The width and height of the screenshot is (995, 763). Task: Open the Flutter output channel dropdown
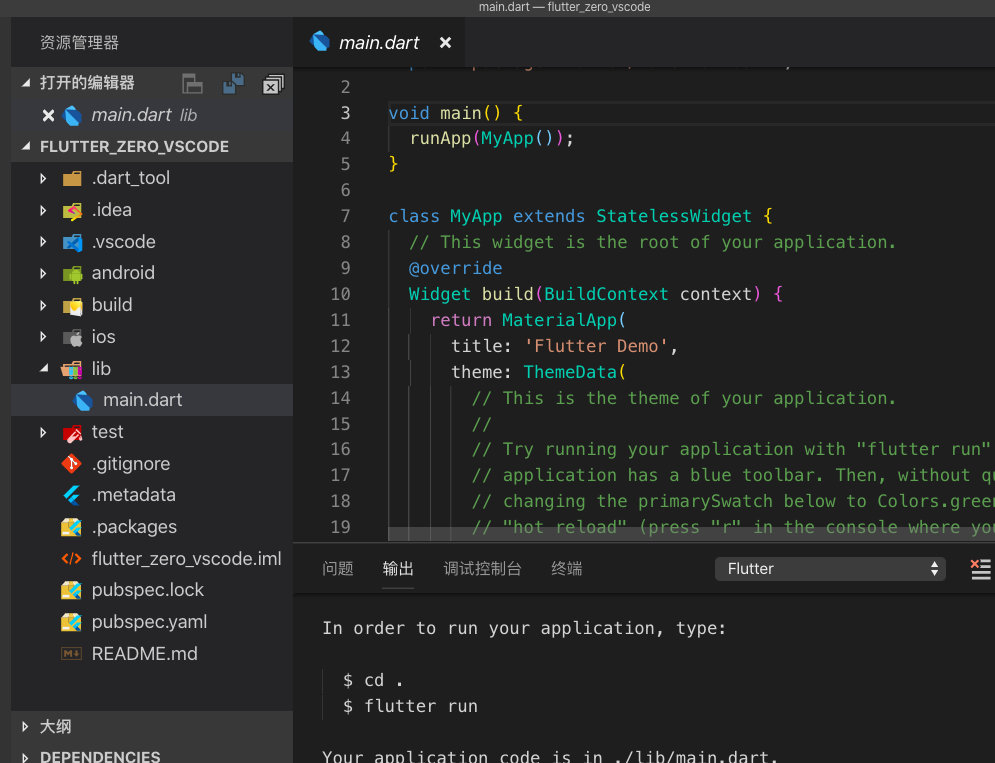pyautogui.click(x=830, y=569)
